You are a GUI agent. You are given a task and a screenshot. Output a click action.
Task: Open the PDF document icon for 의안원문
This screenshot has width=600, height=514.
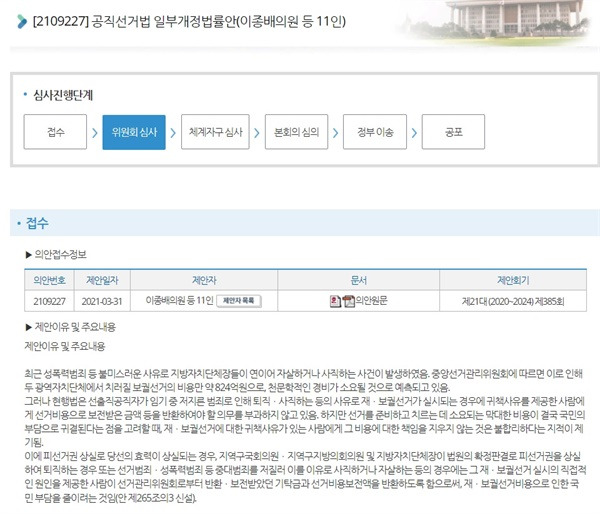tap(349, 301)
